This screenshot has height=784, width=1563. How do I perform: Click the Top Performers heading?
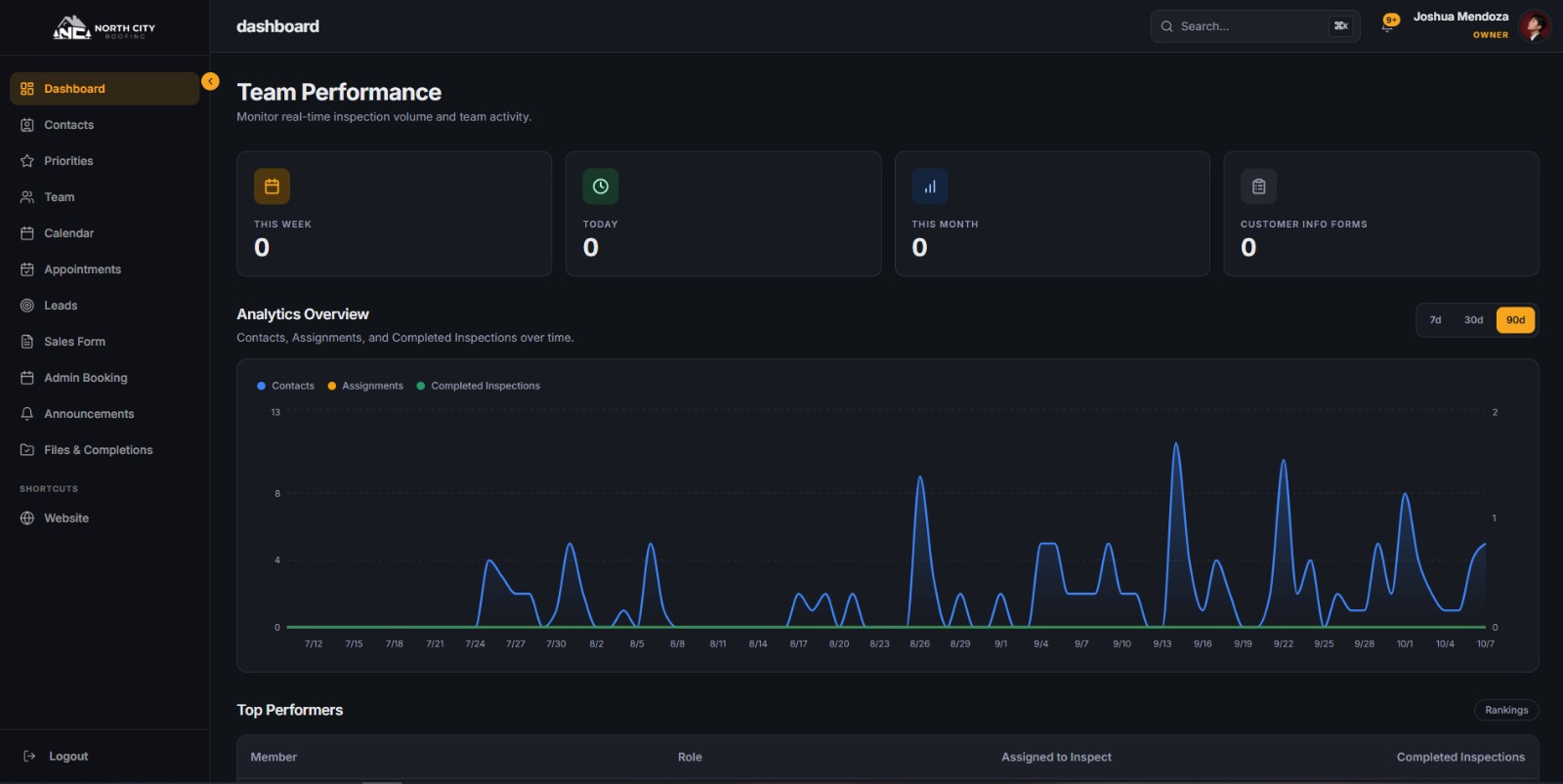[290, 710]
